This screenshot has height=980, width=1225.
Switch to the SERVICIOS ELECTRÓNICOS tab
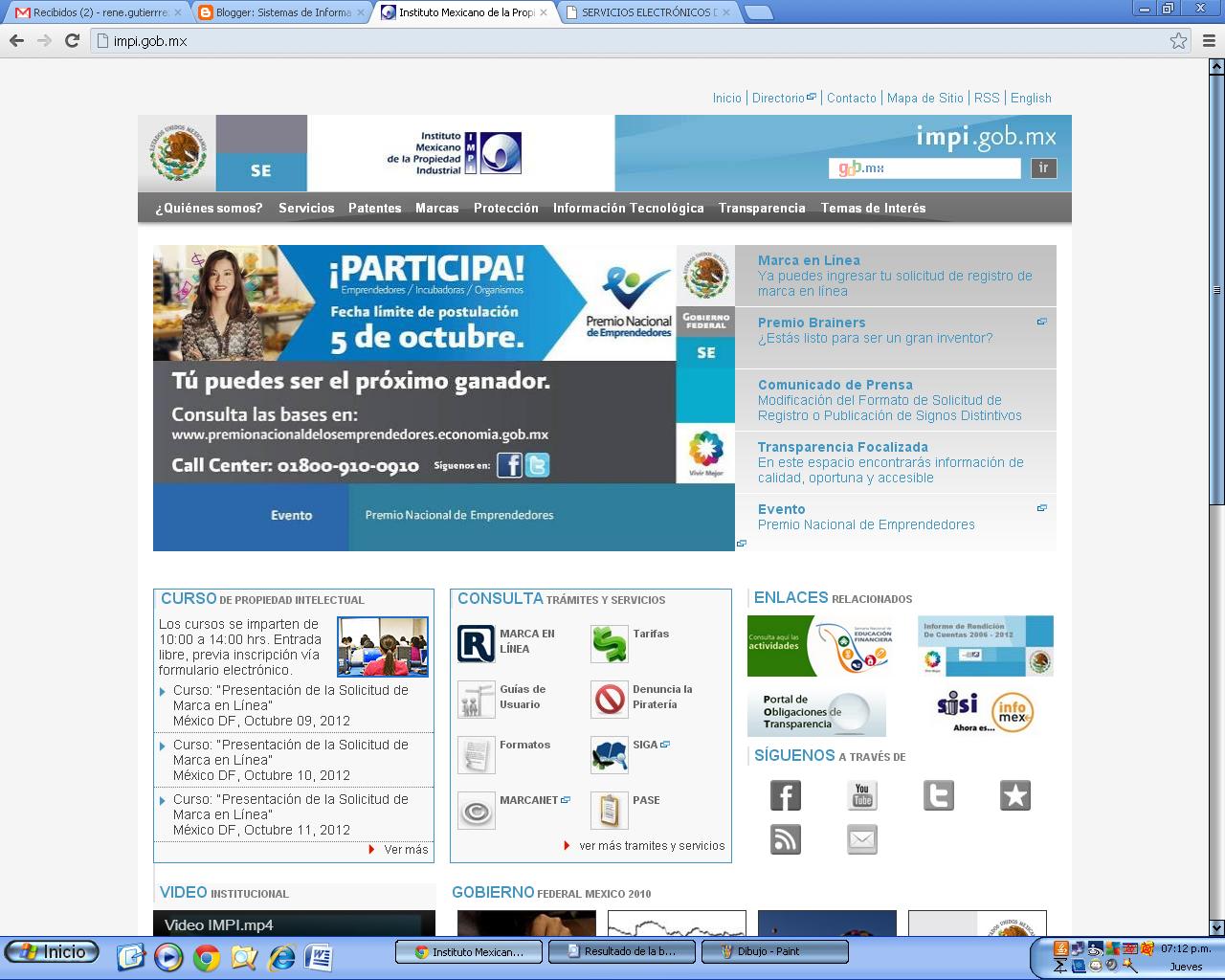coord(649,12)
